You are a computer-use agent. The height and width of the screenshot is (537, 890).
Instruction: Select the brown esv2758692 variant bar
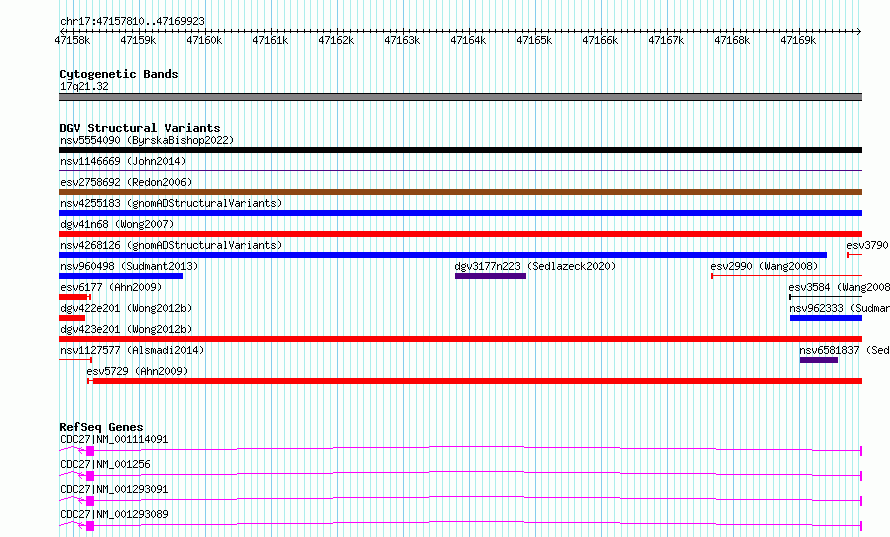point(460,192)
